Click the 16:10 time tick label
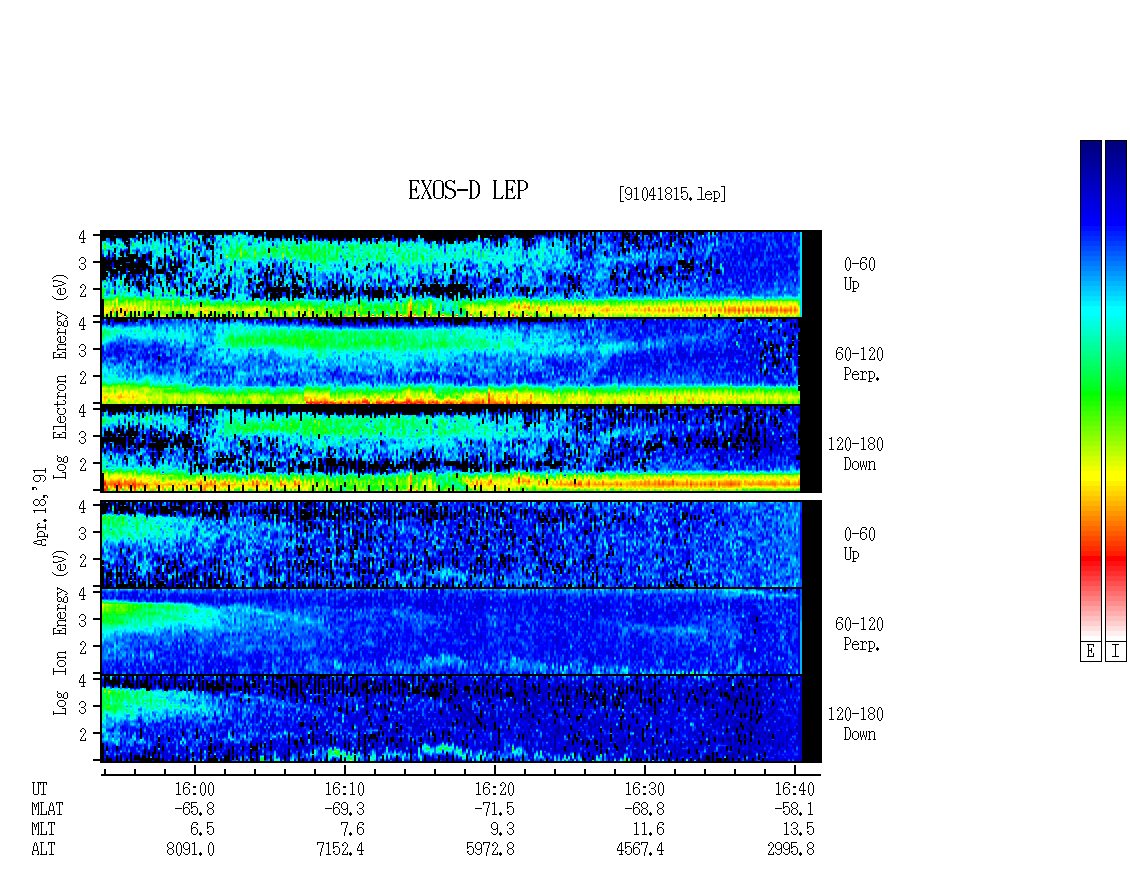Image resolution: width=1130 pixels, height=875 pixels. (344, 789)
